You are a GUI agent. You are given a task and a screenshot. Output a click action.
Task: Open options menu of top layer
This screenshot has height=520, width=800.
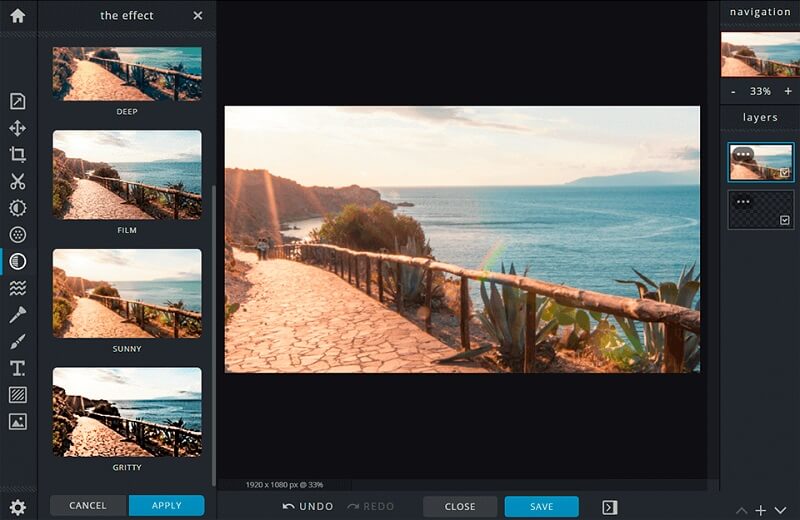coord(743,154)
